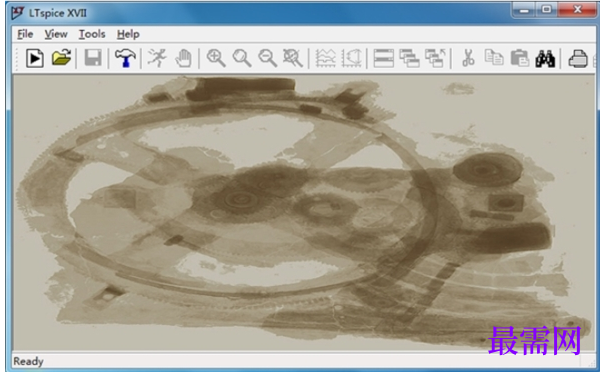
Task: Open the Help menu
Action: coord(128,34)
